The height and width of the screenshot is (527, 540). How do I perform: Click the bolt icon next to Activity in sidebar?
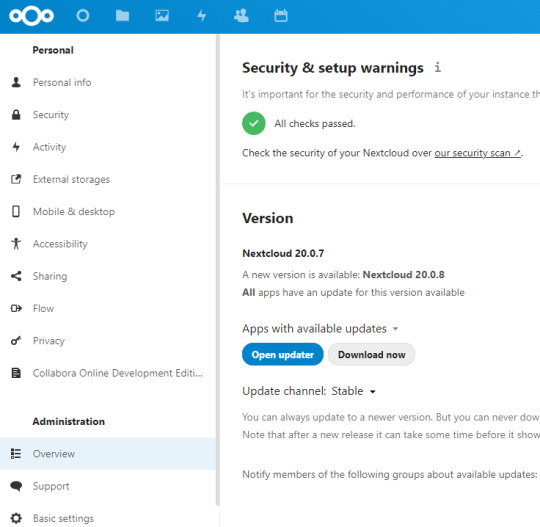(16, 147)
